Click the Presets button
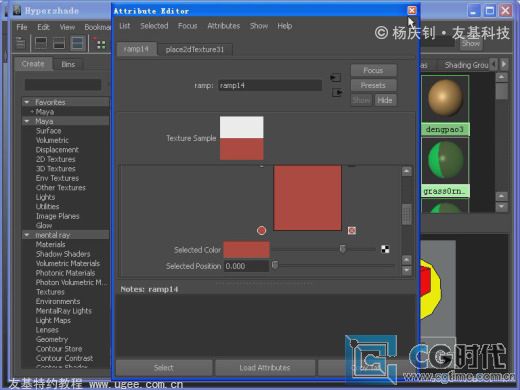520x390 pixels. [x=373, y=85]
